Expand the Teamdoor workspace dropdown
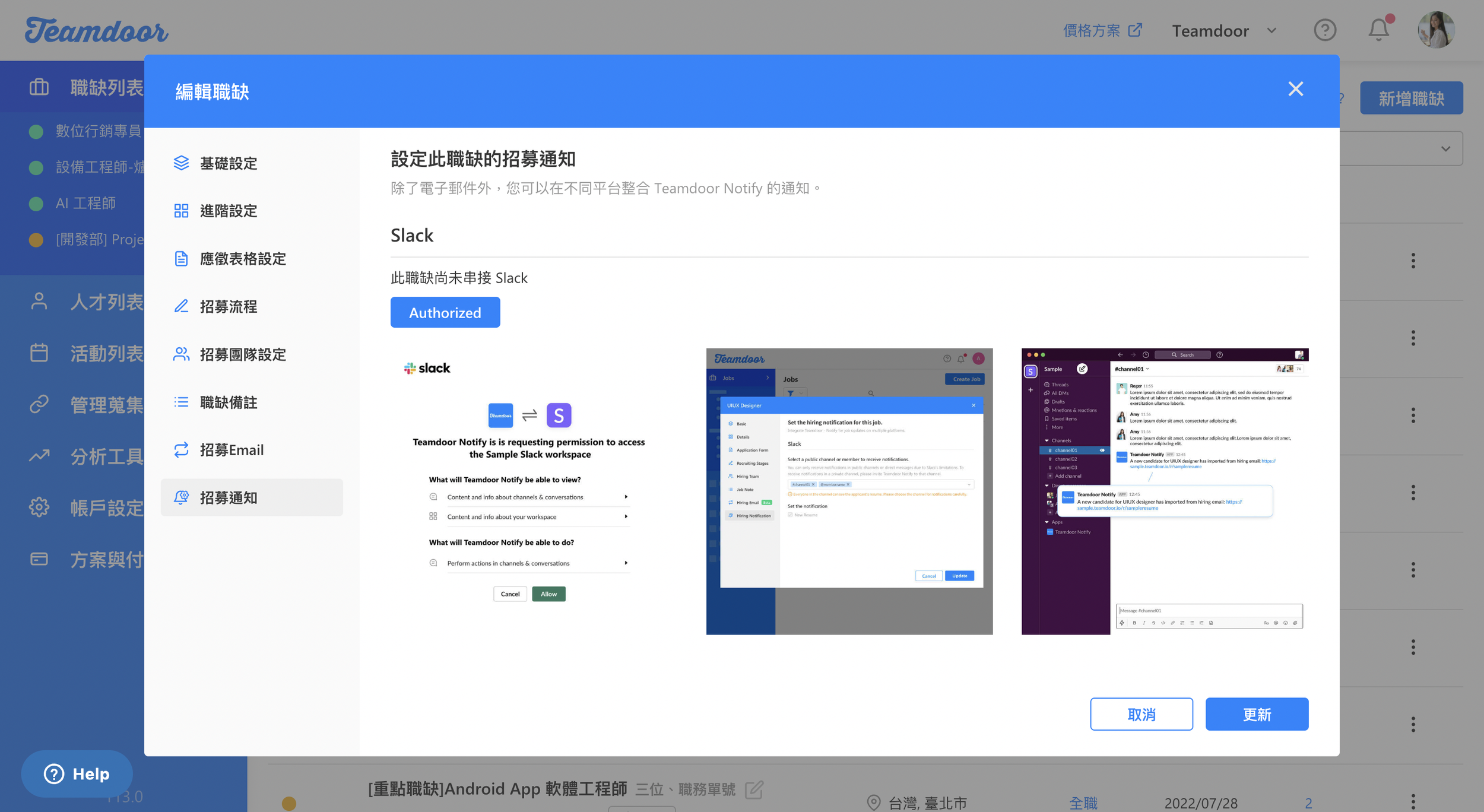This screenshot has width=1484, height=812. tap(1225, 30)
